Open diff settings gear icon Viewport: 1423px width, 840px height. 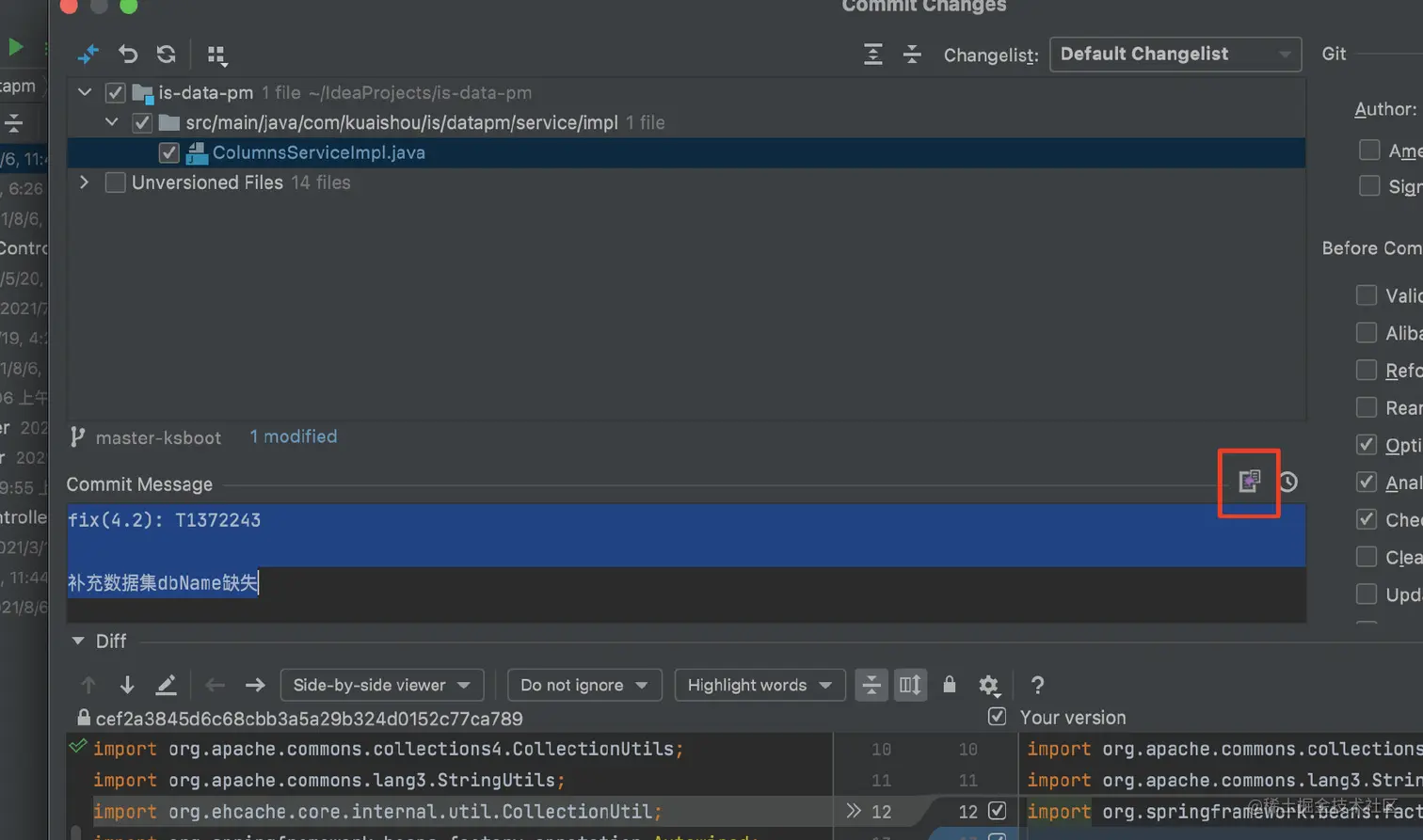click(x=988, y=685)
